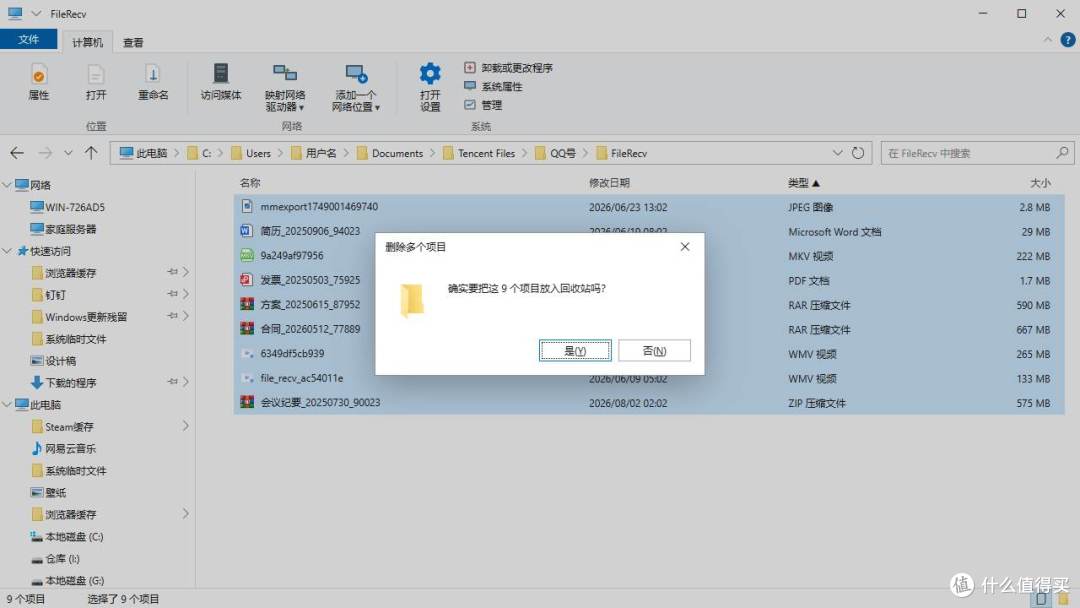
Task: Collapse the 快速访问 tree node
Action: pyautogui.click(x=7, y=251)
